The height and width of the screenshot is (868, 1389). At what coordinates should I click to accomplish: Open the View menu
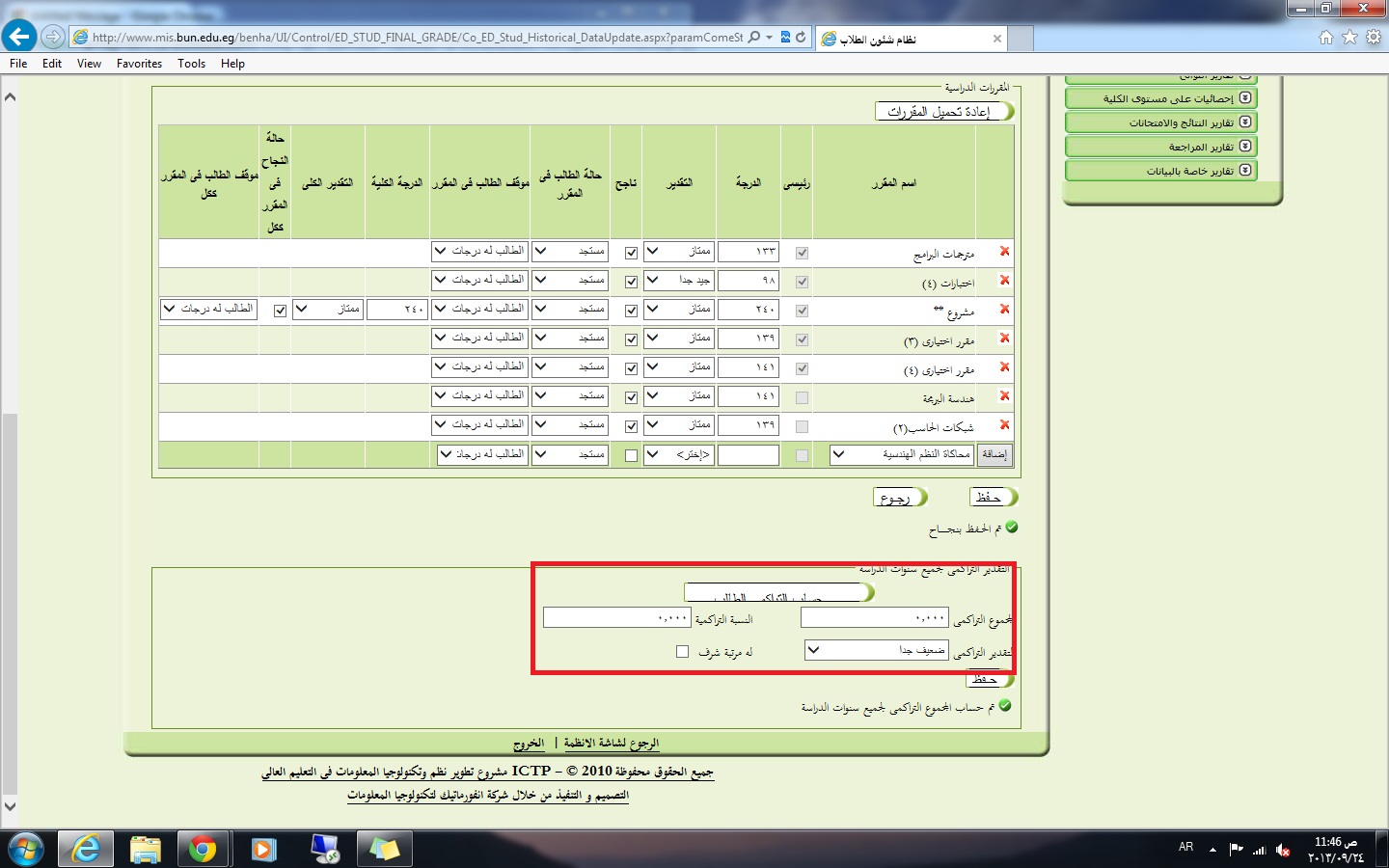pos(89,64)
